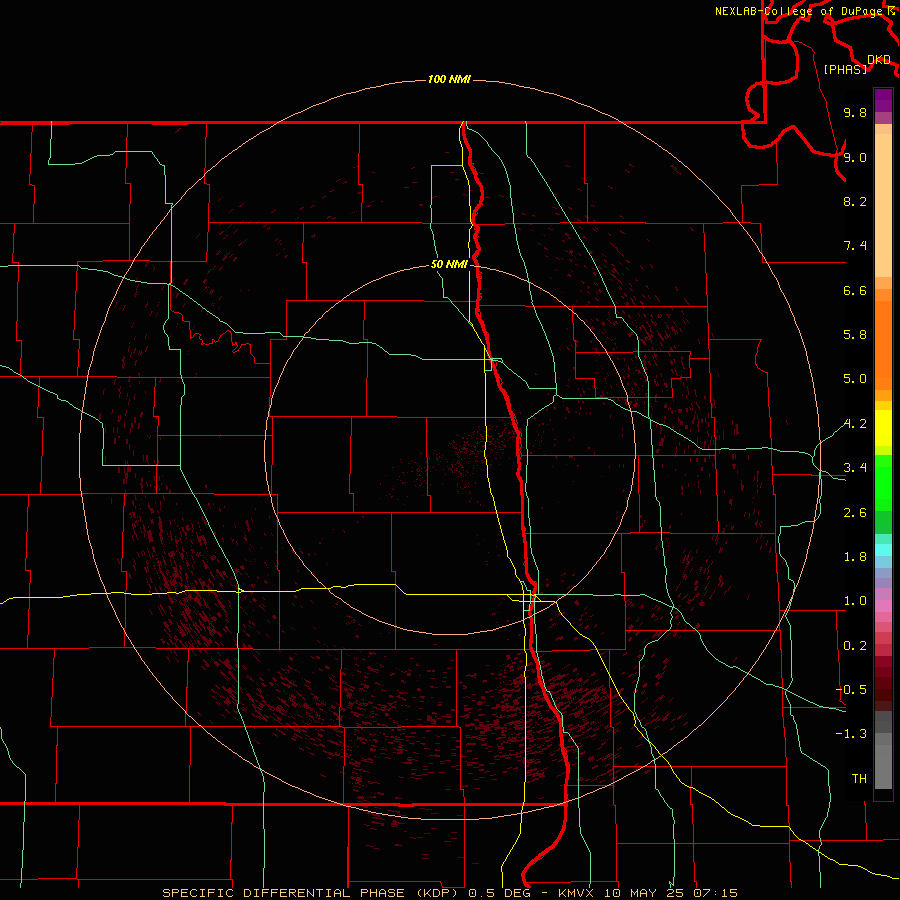This screenshot has height=900, width=900.
Task: Click the 5.0 value on the color scale
Action: pyautogui.click(x=855, y=379)
